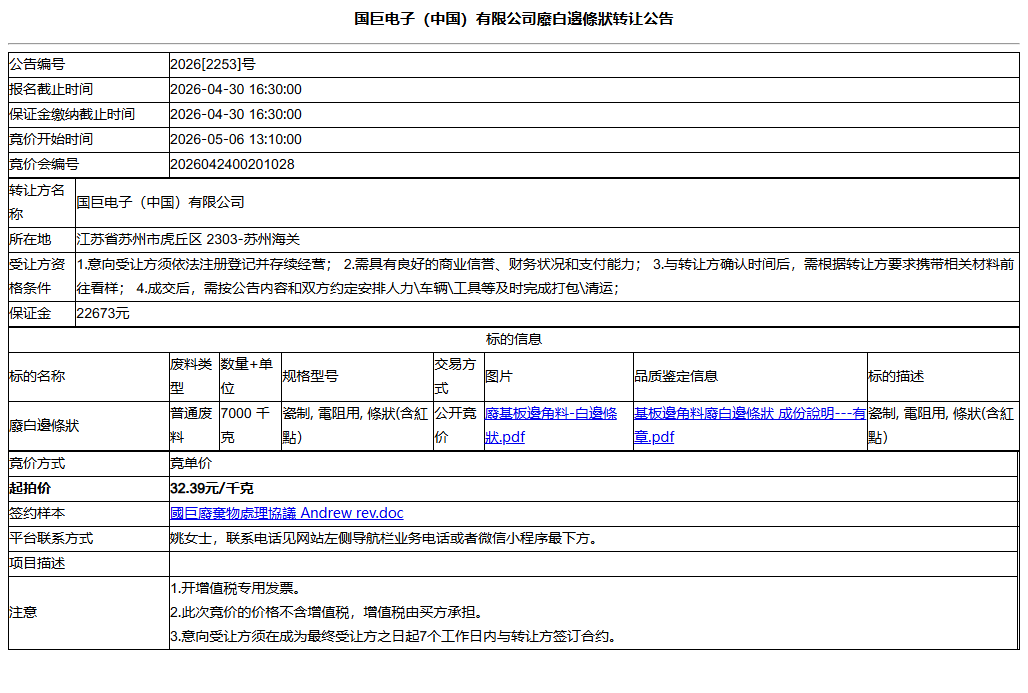Click the 规格型号 column header
This screenshot has height=693, width=1028.
coord(310,376)
